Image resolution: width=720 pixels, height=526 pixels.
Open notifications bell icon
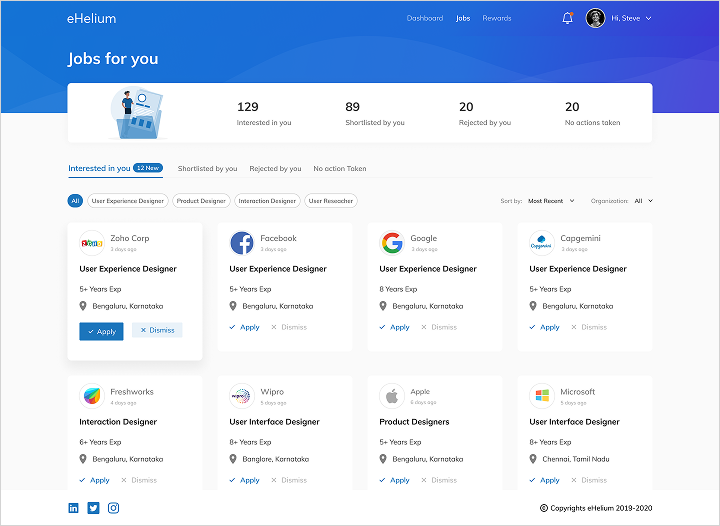[x=568, y=18]
